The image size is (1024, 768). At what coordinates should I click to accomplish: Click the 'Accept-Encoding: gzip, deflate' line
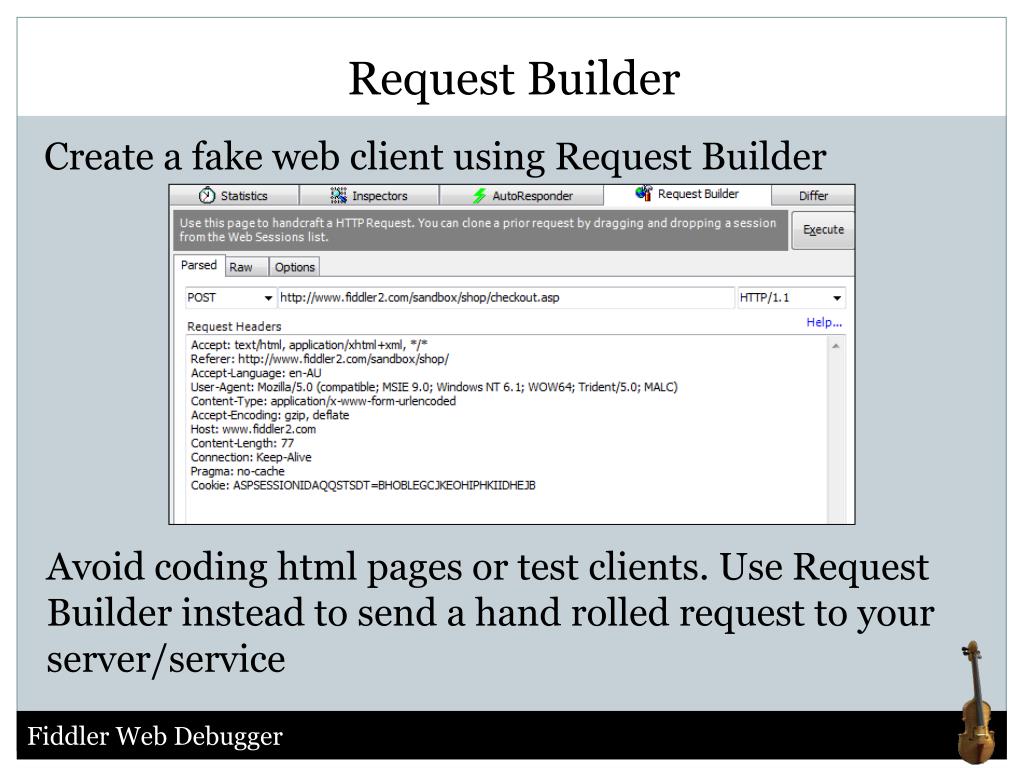pos(270,415)
